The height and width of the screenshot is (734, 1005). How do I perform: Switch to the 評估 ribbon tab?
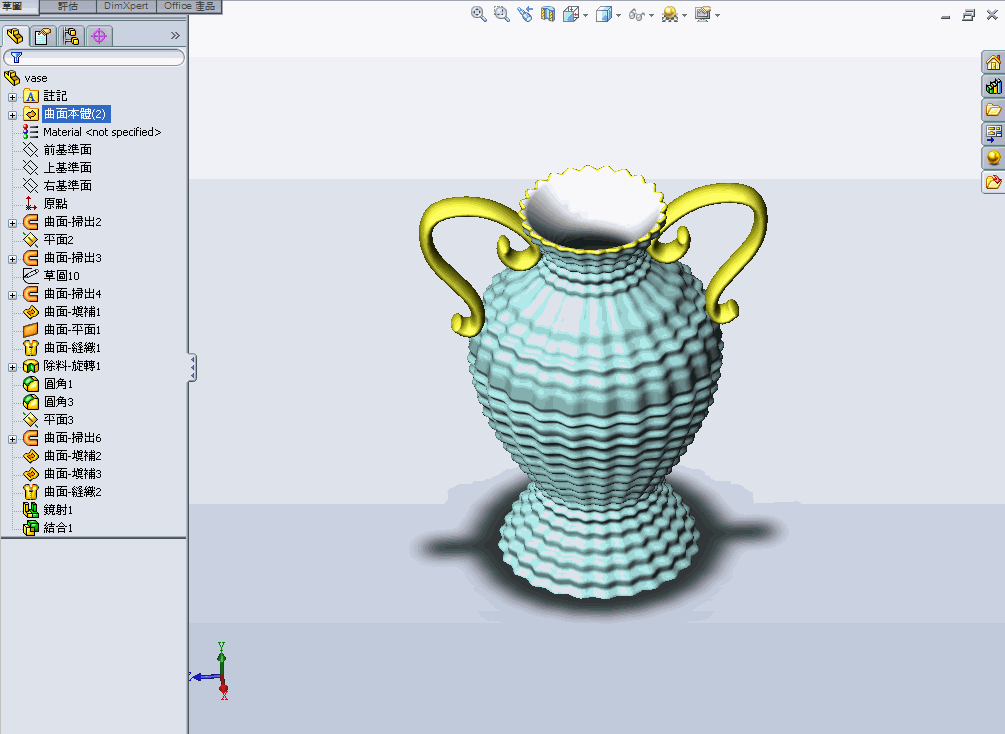(x=67, y=6)
